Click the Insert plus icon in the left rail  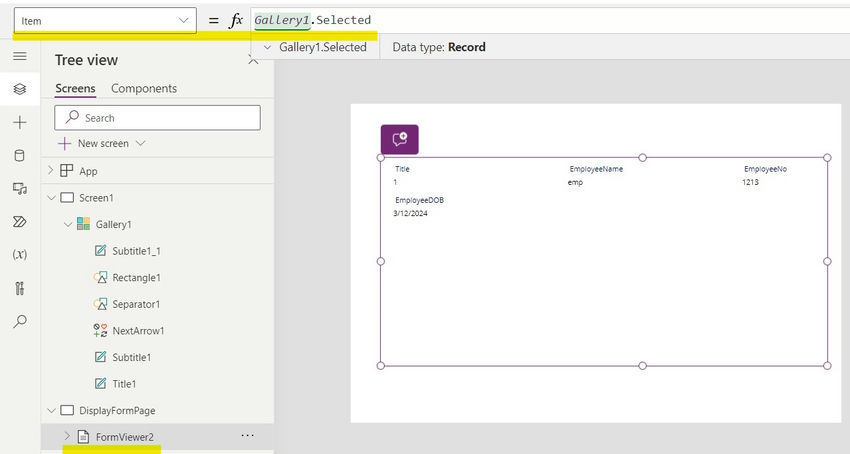(20, 122)
